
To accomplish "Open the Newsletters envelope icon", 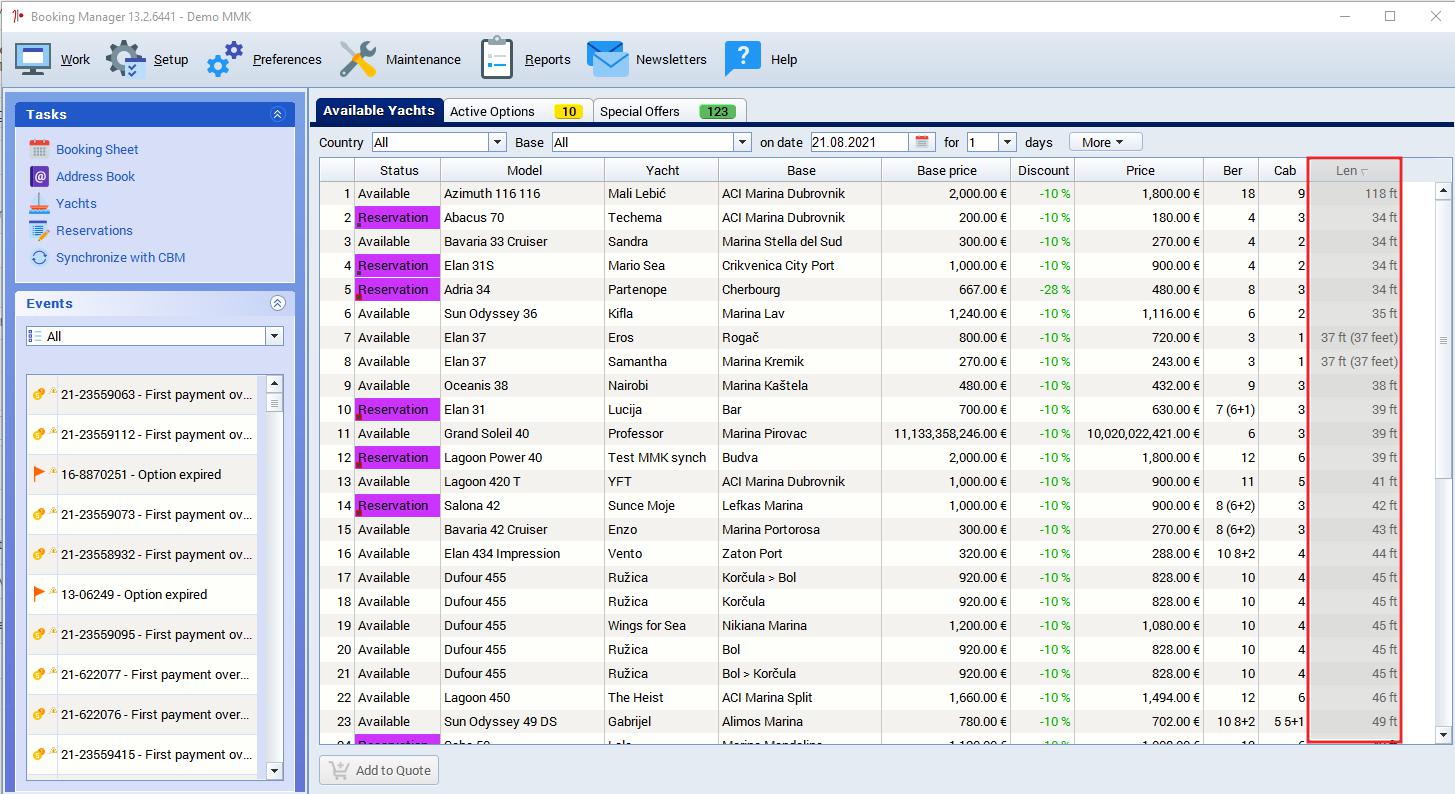I will (x=607, y=59).
